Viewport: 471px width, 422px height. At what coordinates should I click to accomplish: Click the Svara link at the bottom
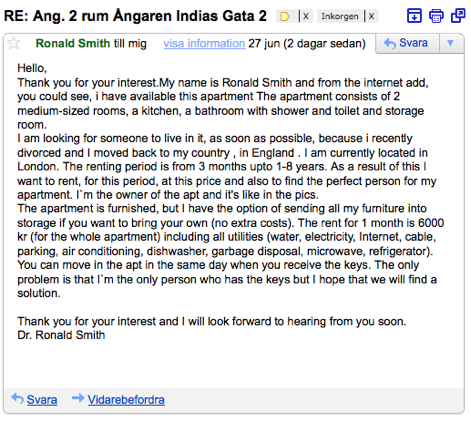coord(42,400)
